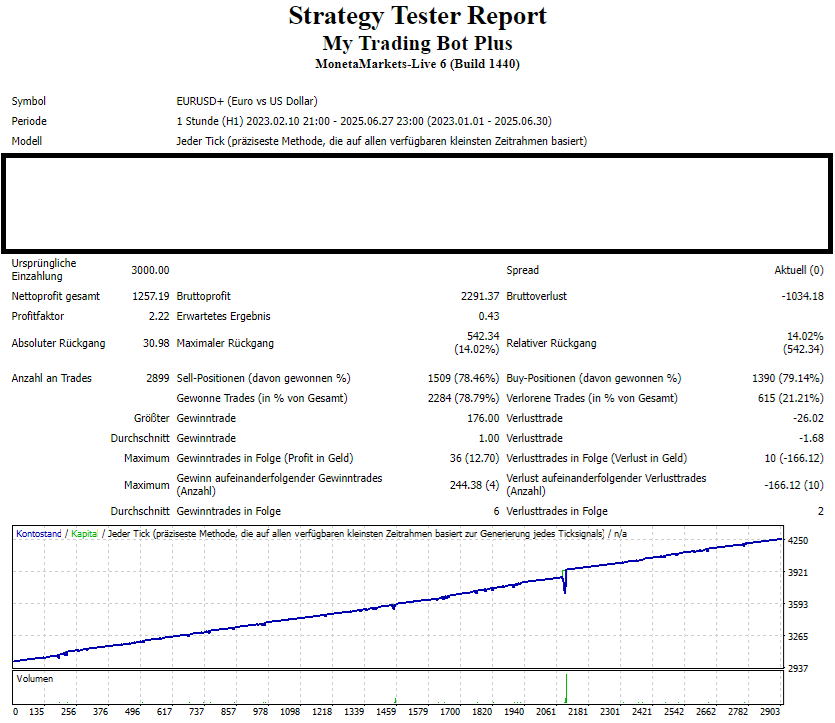Click the 1 Stunde (H1) period value
The image size is (835, 723).
(x=364, y=121)
